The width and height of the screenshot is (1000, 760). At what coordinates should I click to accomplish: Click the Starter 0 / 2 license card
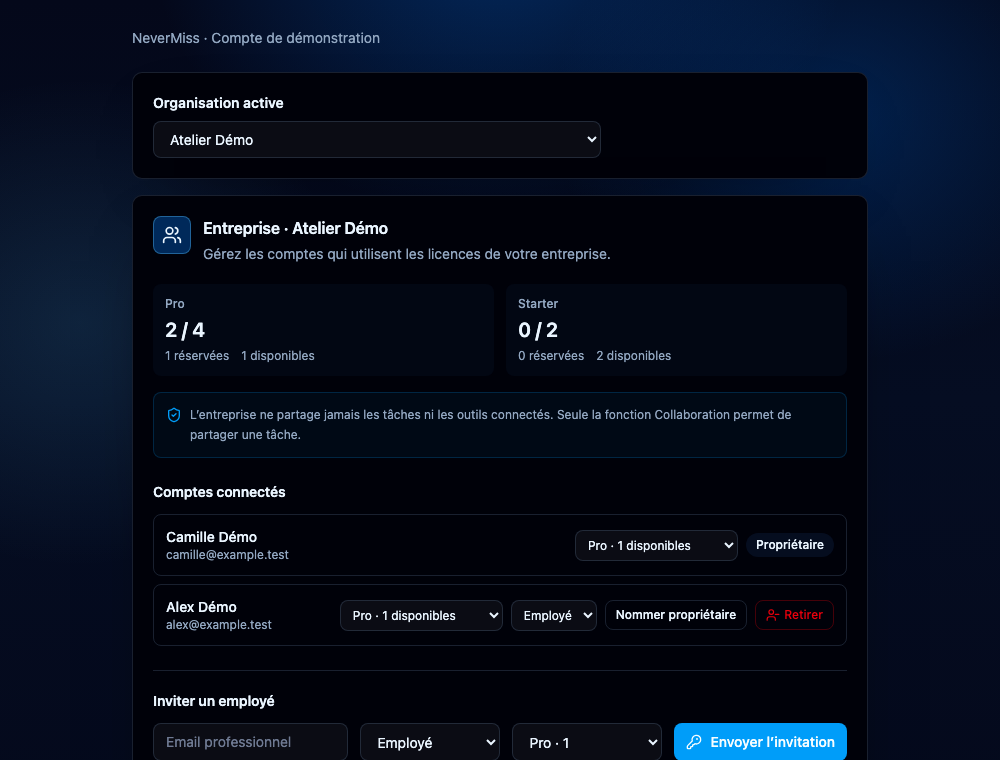676,330
